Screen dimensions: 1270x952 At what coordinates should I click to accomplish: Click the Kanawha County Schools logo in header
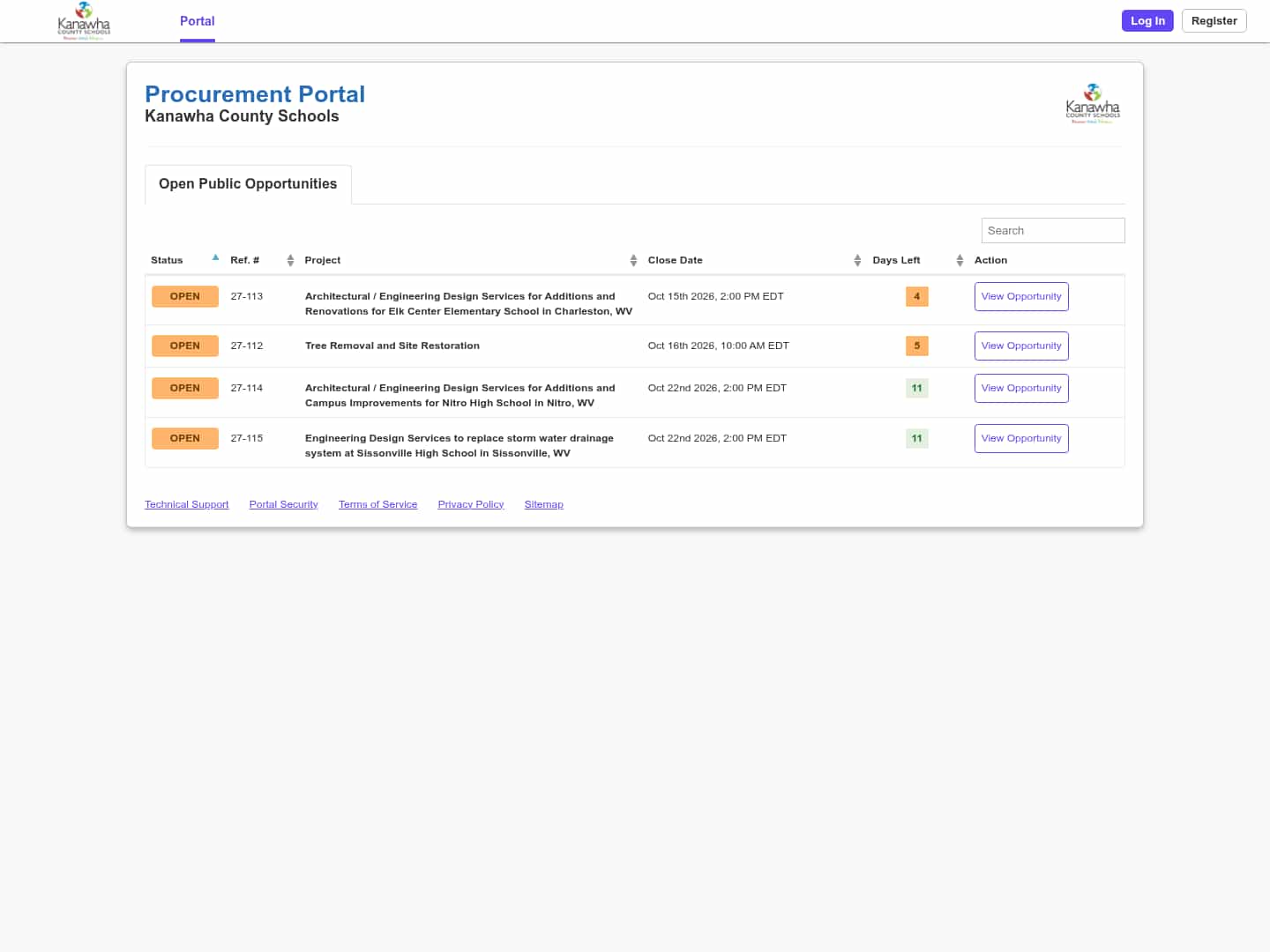84,21
